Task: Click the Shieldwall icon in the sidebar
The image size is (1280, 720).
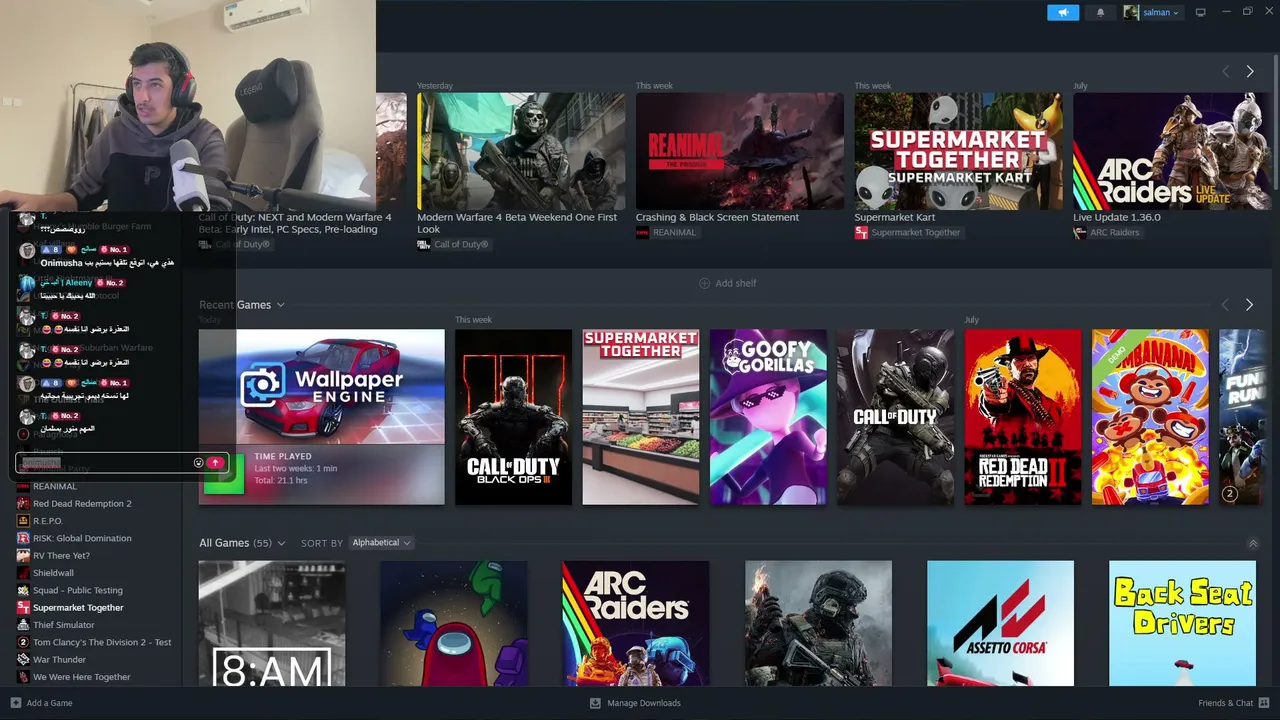Action: [23, 573]
